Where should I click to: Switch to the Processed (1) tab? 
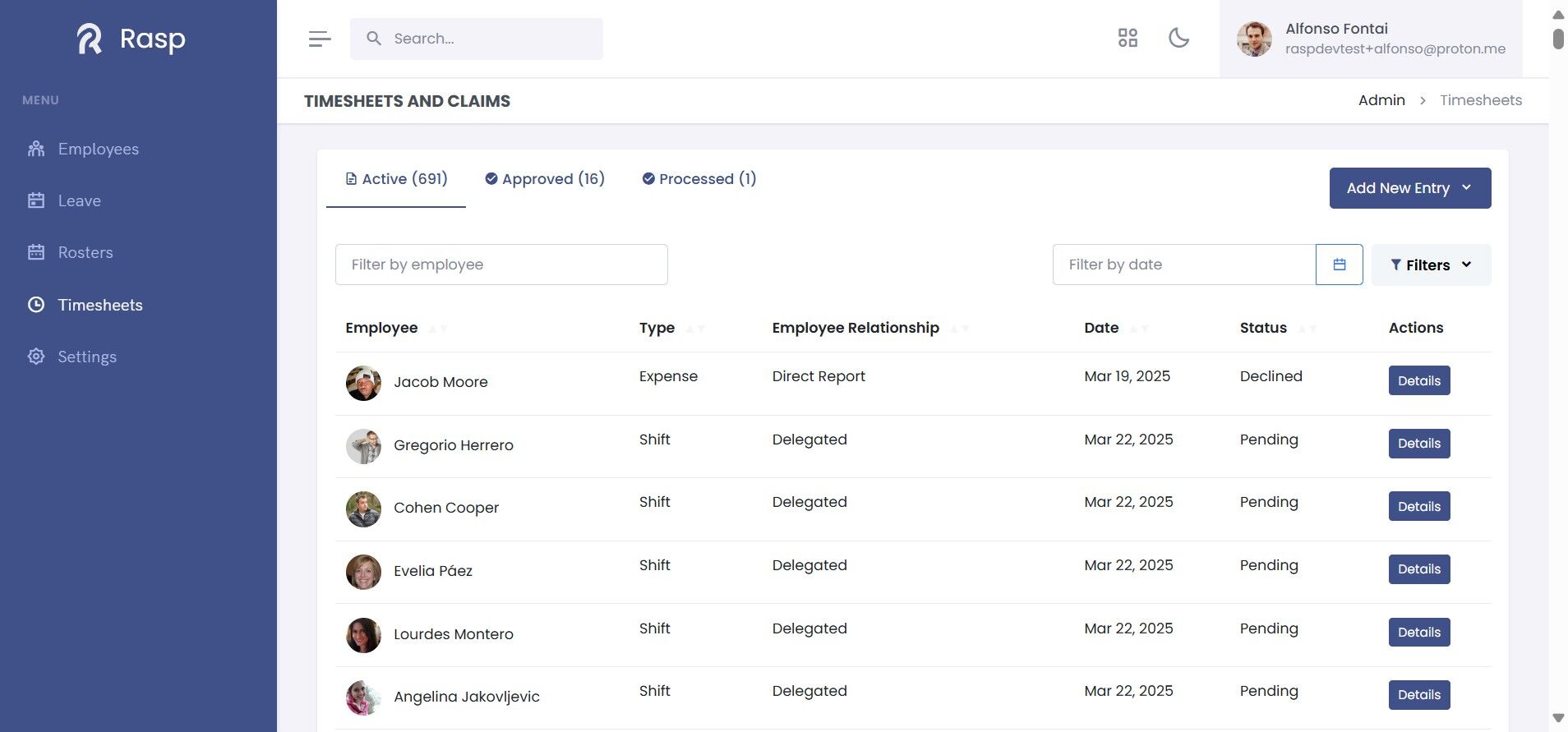pyautogui.click(x=699, y=179)
